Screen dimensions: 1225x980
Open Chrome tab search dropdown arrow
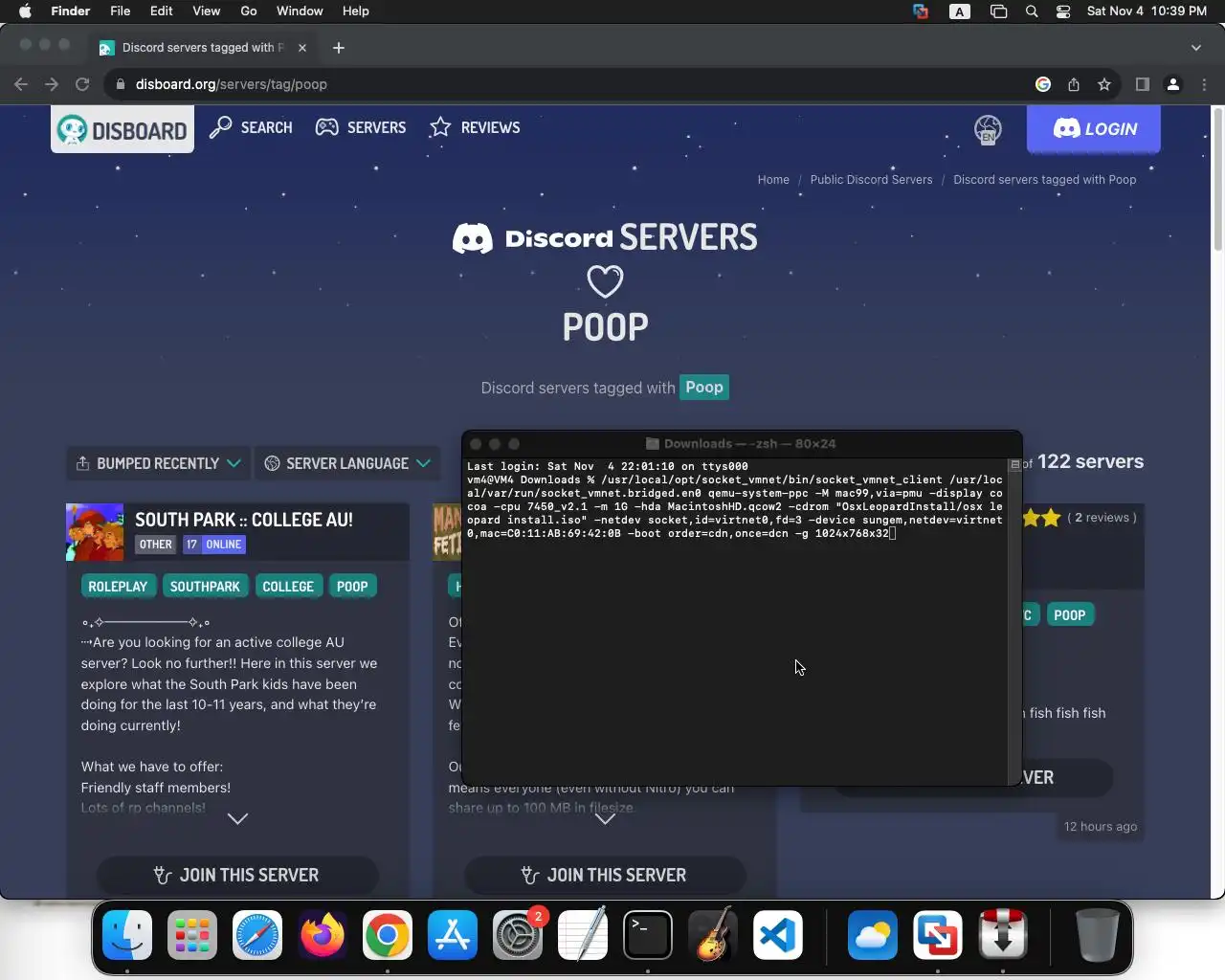[x=1195, y=47]
